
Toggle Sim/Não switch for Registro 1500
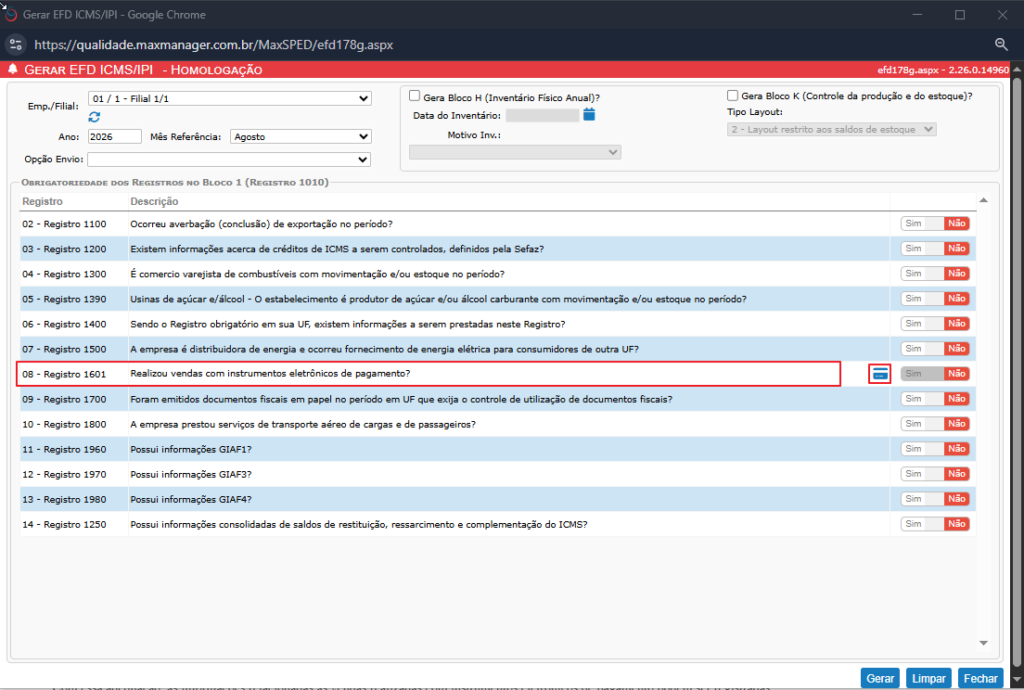(x=935, y=349)
